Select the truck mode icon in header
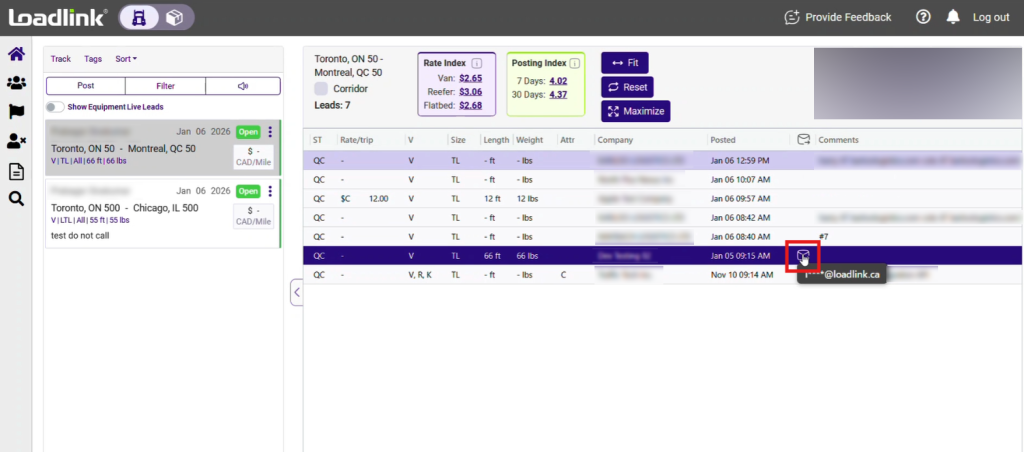Viewport: 1024px width, 452px height. click(x=138, y=17)
